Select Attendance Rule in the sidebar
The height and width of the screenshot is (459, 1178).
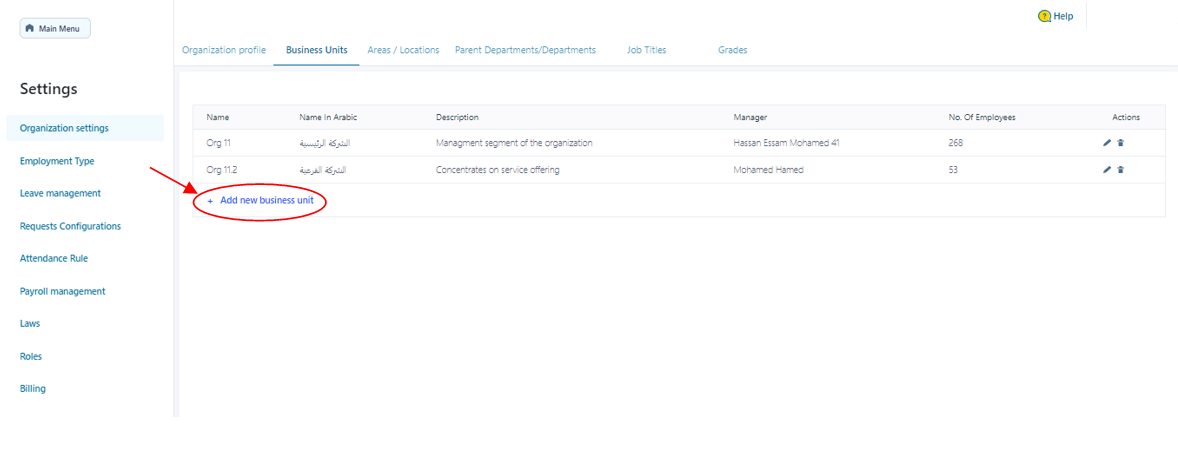54,258
